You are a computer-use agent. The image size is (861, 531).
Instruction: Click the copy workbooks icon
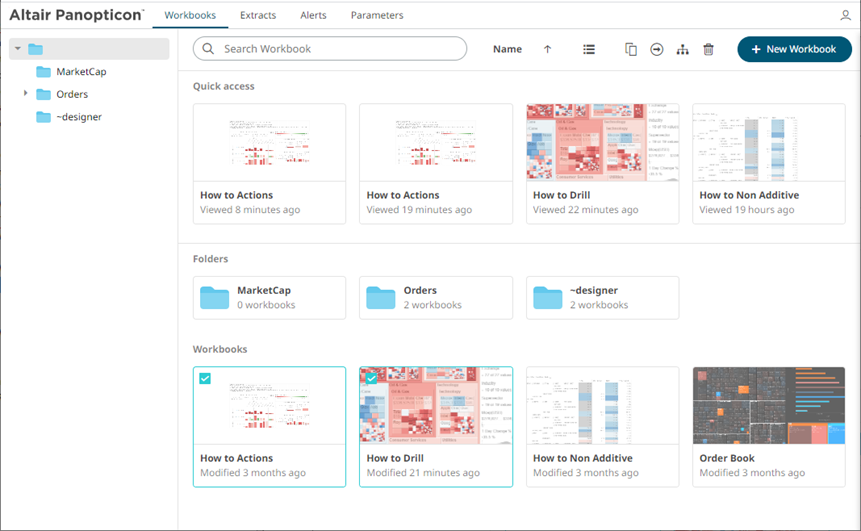click(631, 49)
